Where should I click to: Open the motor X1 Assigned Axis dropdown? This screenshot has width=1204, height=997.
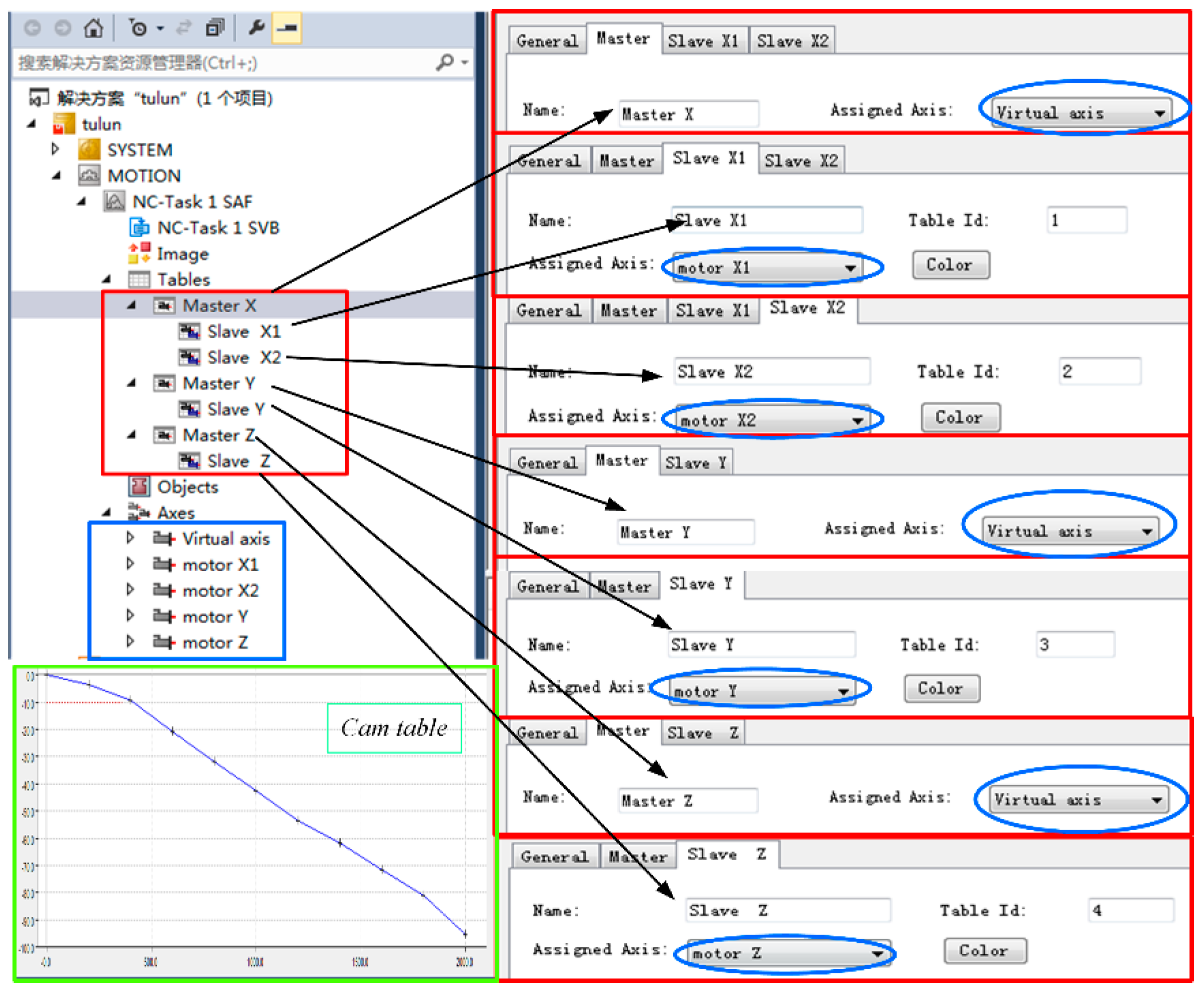850,268
